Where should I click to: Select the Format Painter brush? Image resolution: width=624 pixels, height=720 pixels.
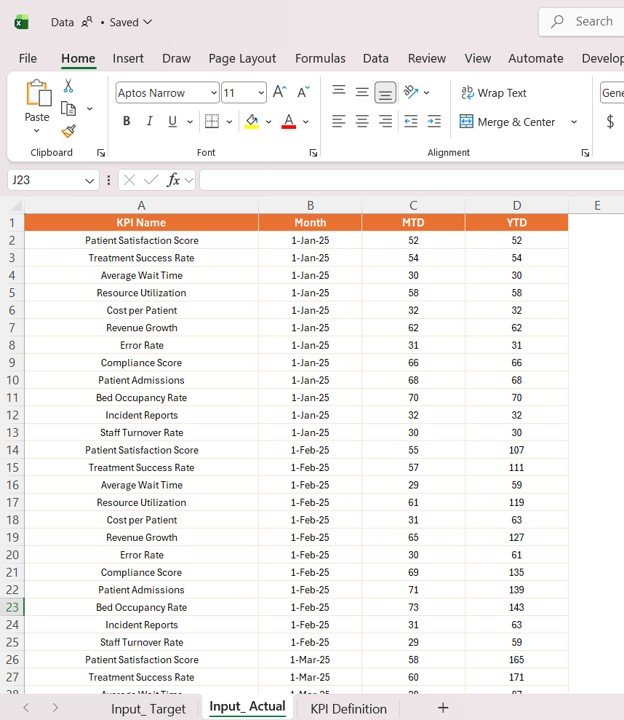[68, 131]
